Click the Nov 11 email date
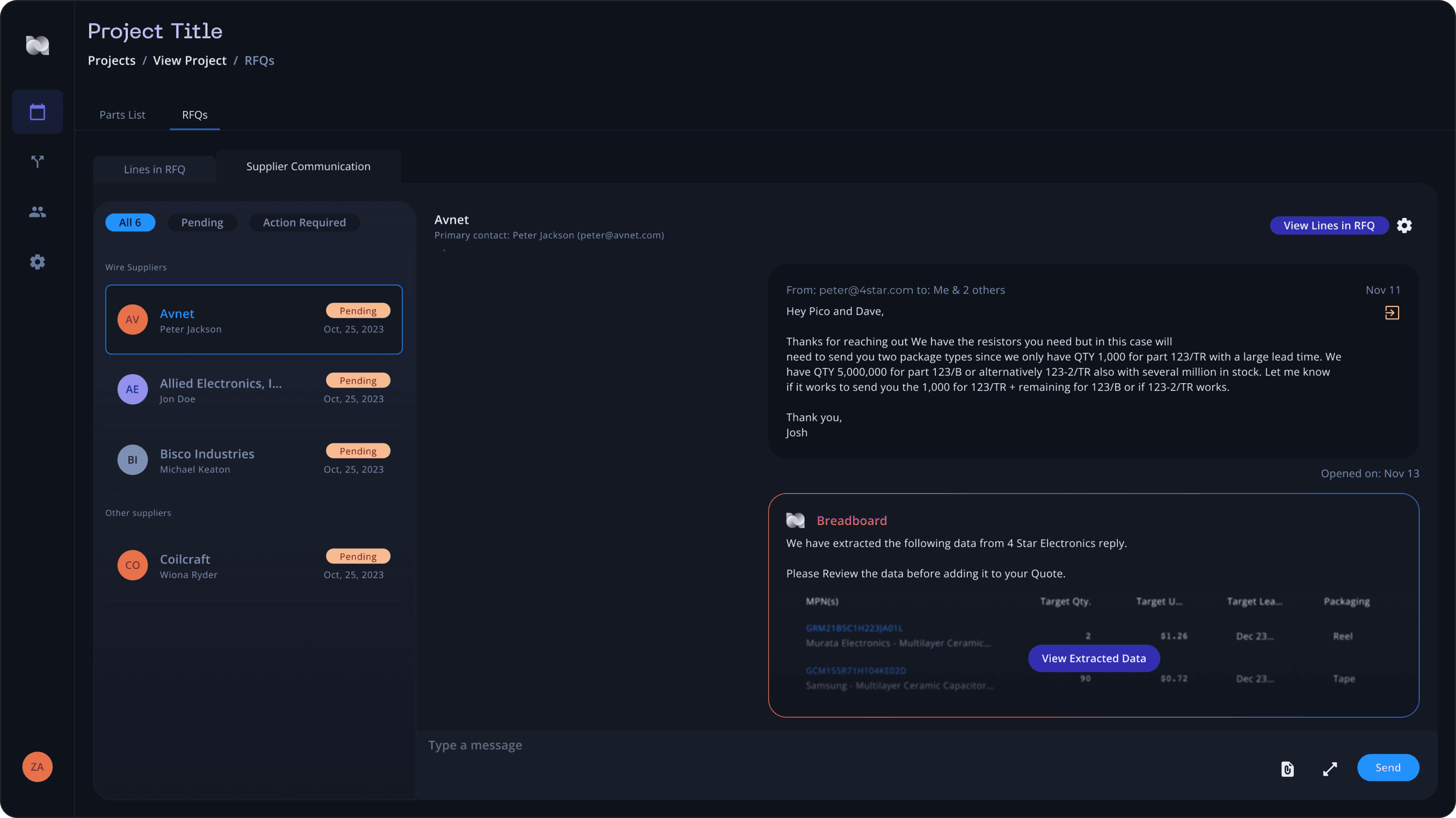 (x=1382, y=290)
